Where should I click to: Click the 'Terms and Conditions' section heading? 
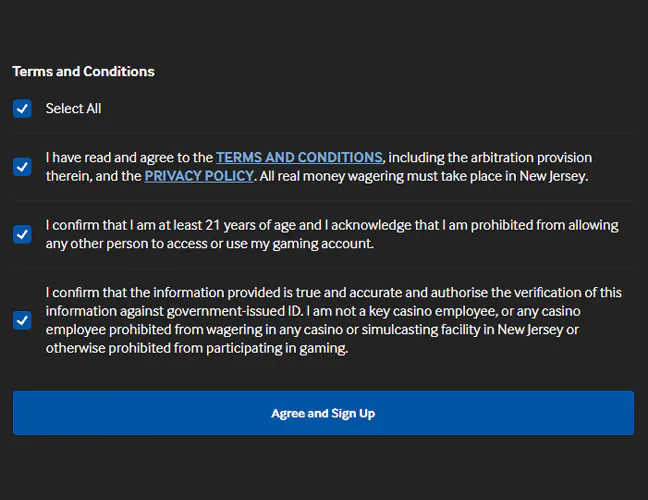[83, 72]
